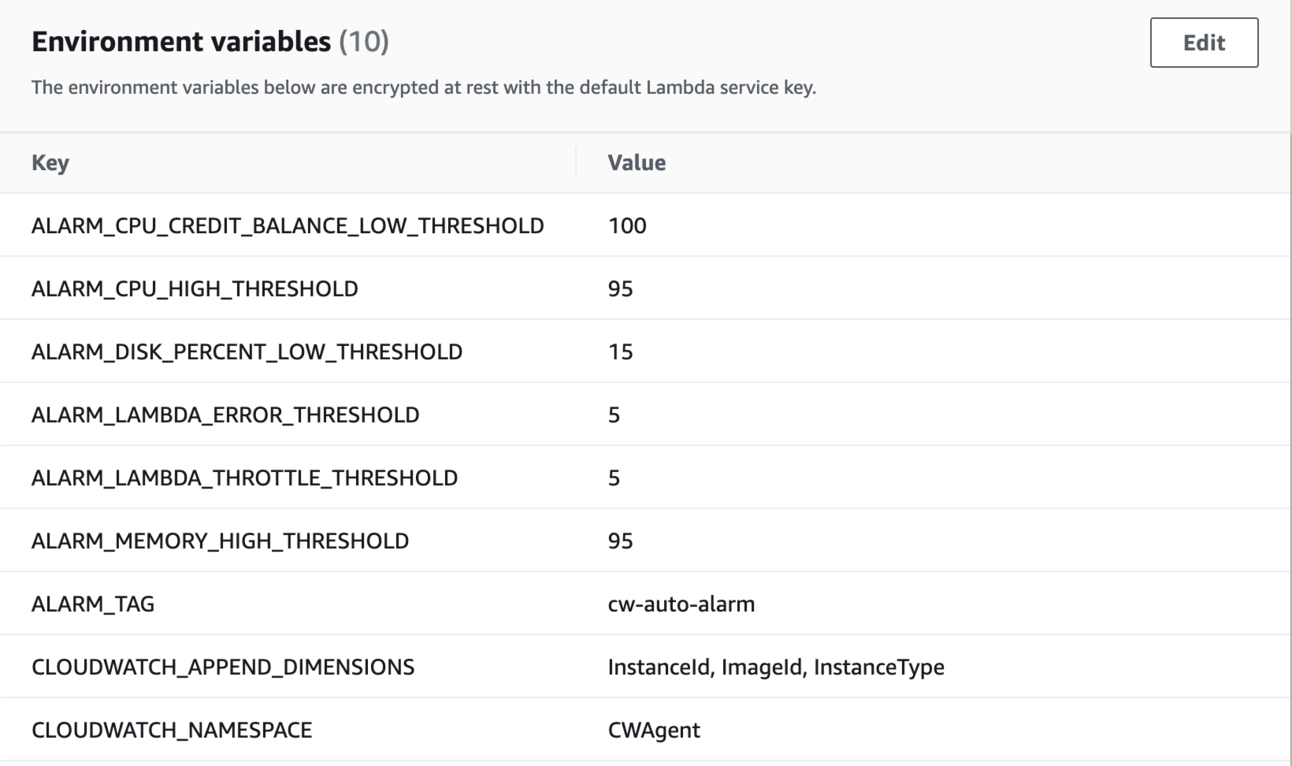Select the ALARM_DISK_PERCENT_LOW_THRESHOLD key
This screenshot has width=1292, height=766.
[246, 352]
